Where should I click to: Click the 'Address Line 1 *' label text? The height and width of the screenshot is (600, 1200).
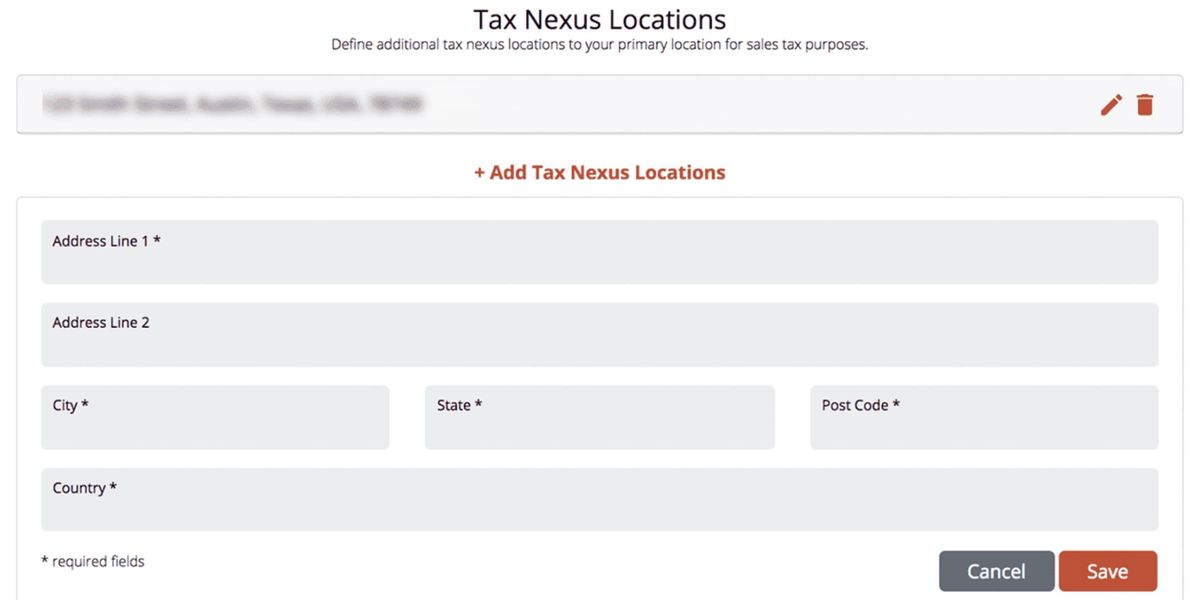[106, 241]
